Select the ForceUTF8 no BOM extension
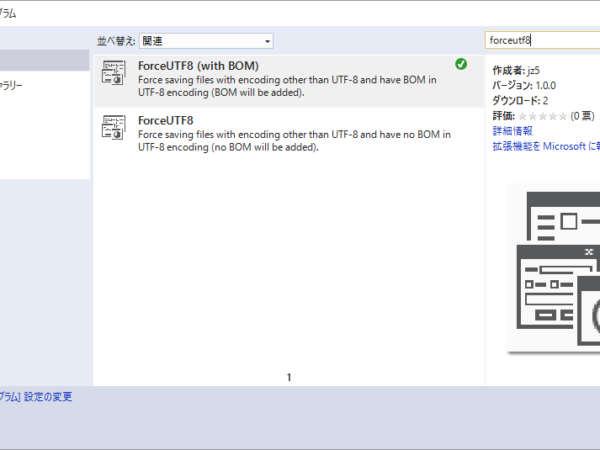 click(289, 134)
